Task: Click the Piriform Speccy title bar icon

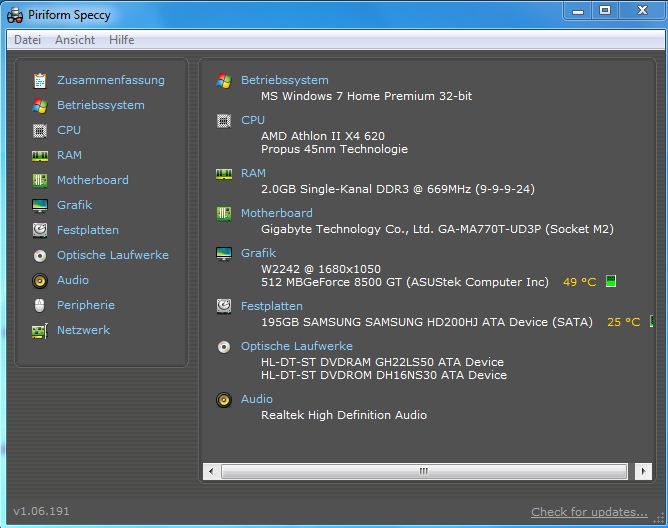Action: [x=15, y=15]
